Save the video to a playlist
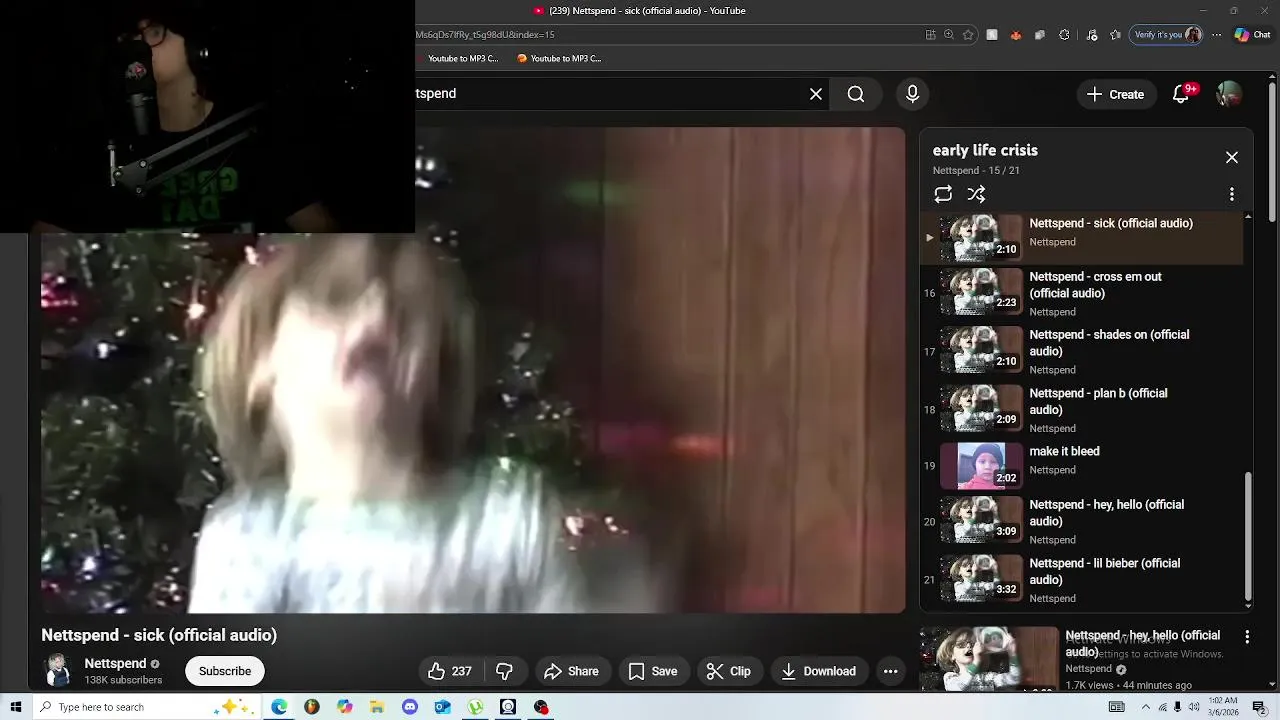Image resolution: width=1280 pixels, height=720 pixels. pyautogui.click(x=653, y=671)
